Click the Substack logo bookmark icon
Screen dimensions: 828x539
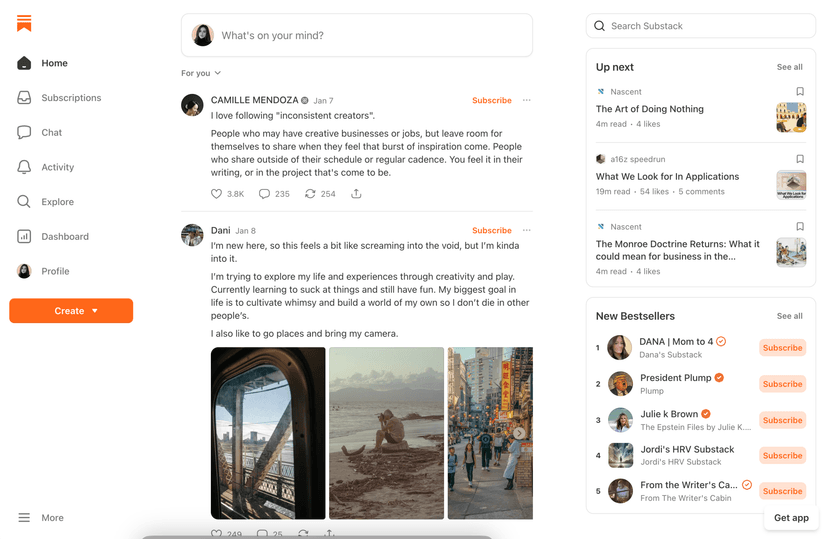coord(24,23)
